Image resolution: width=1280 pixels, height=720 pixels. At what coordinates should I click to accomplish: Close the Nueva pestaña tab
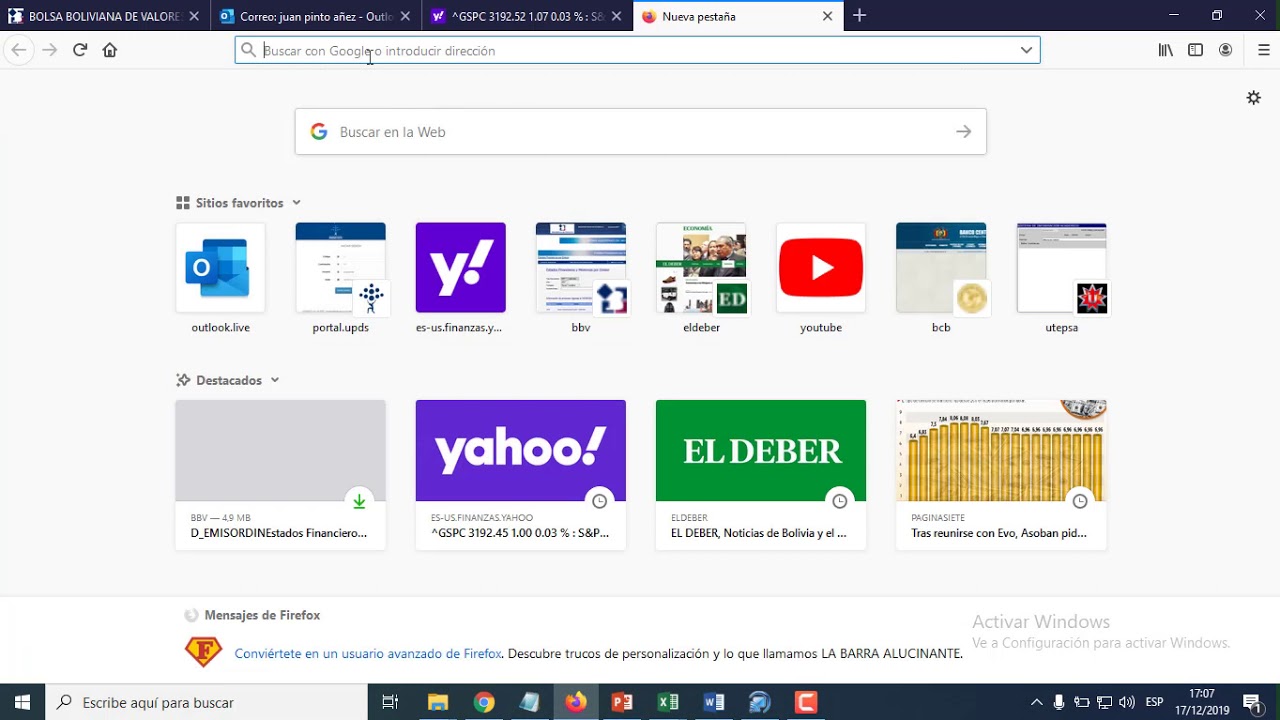827,16
